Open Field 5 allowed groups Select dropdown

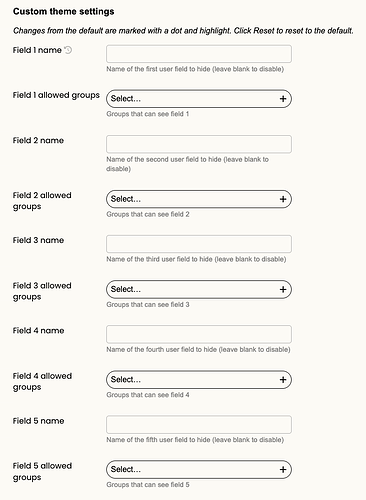pos(199,469)
